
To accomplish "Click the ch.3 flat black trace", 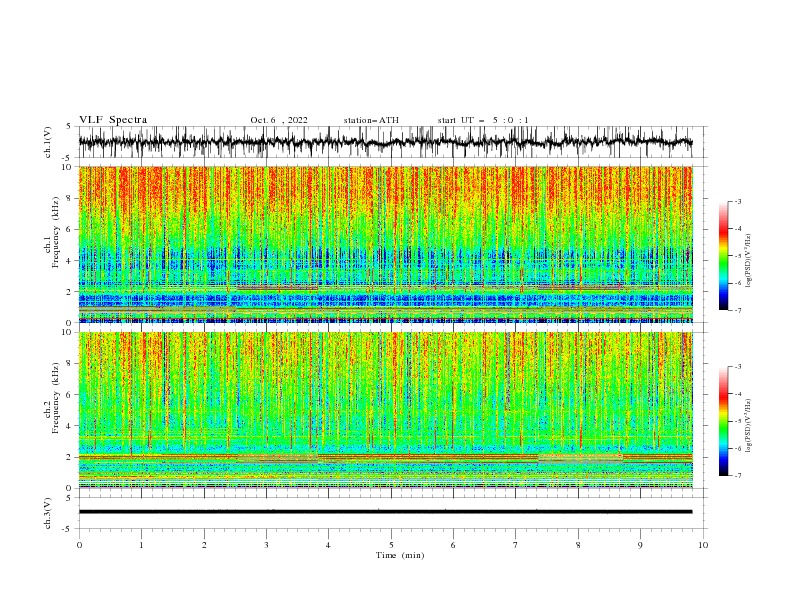I will point(385,512).
